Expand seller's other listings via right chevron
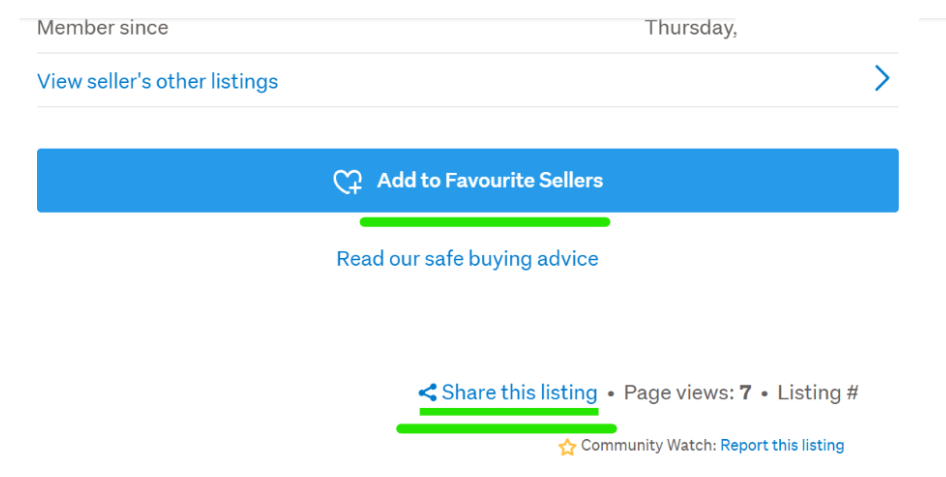Image resolution: width=946 pixels, height=477 pixels. pos(882,79)
